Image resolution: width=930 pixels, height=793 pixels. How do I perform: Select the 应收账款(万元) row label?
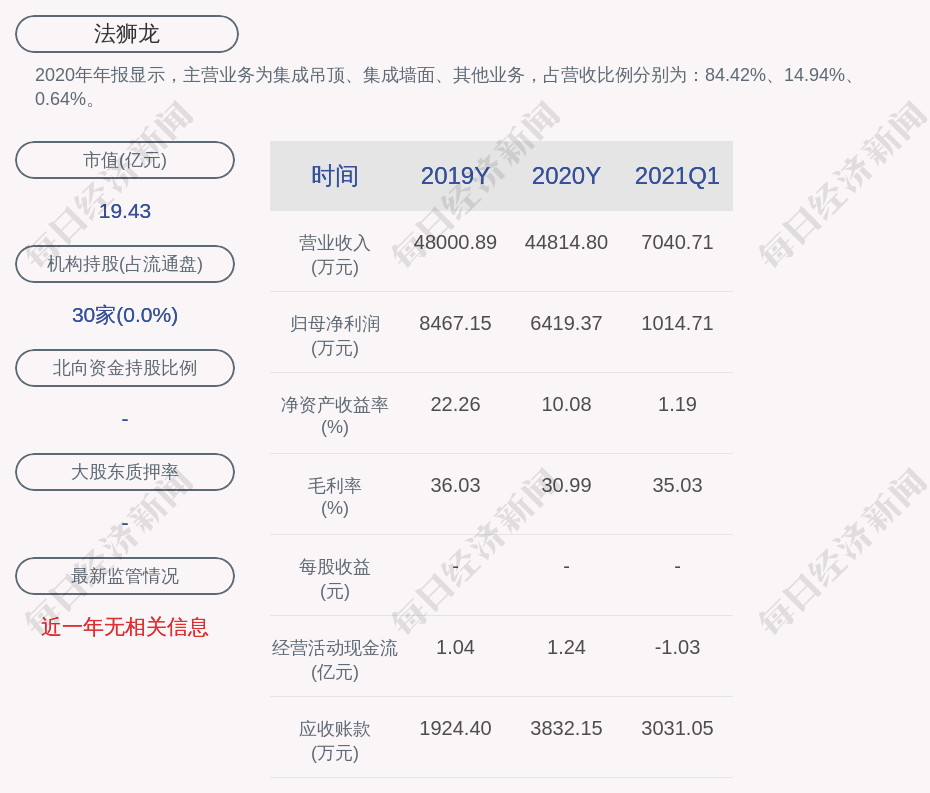[335, 741]
